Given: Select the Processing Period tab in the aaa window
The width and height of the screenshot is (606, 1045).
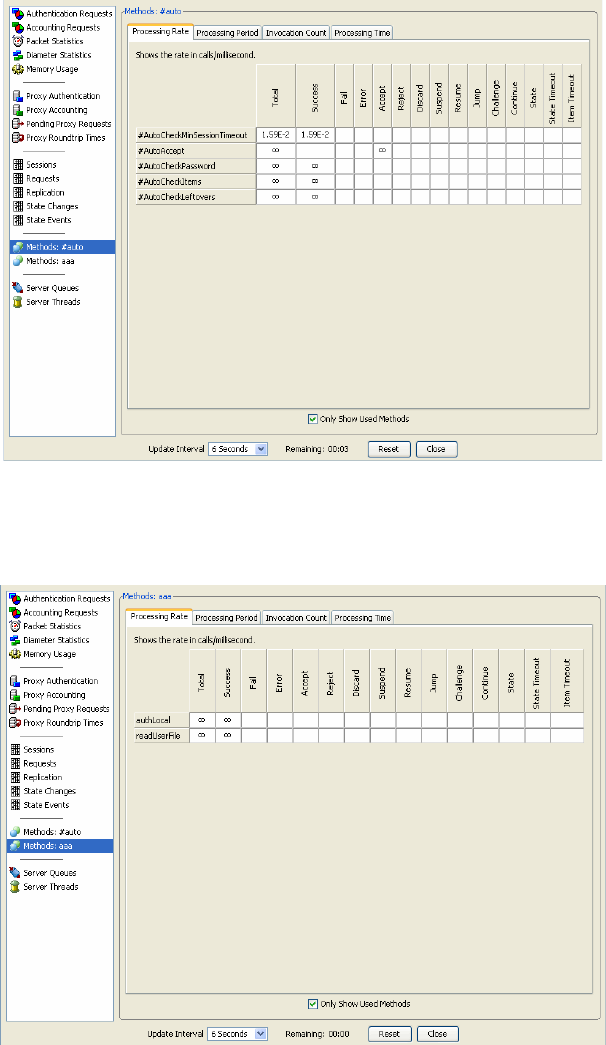Looking at the screenshot, I should coord(227,618).
